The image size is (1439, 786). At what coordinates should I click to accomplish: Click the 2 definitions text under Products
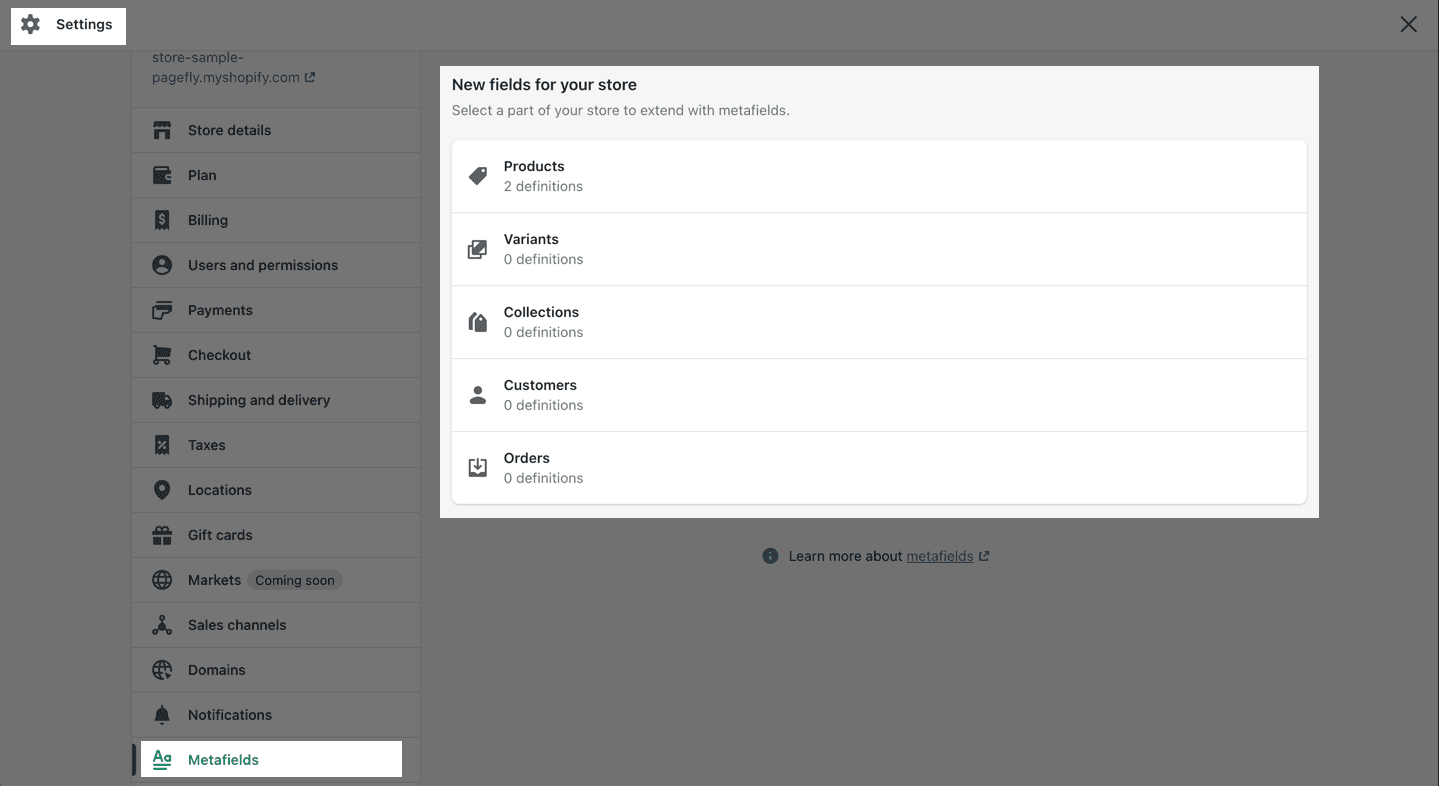[543, 186]
